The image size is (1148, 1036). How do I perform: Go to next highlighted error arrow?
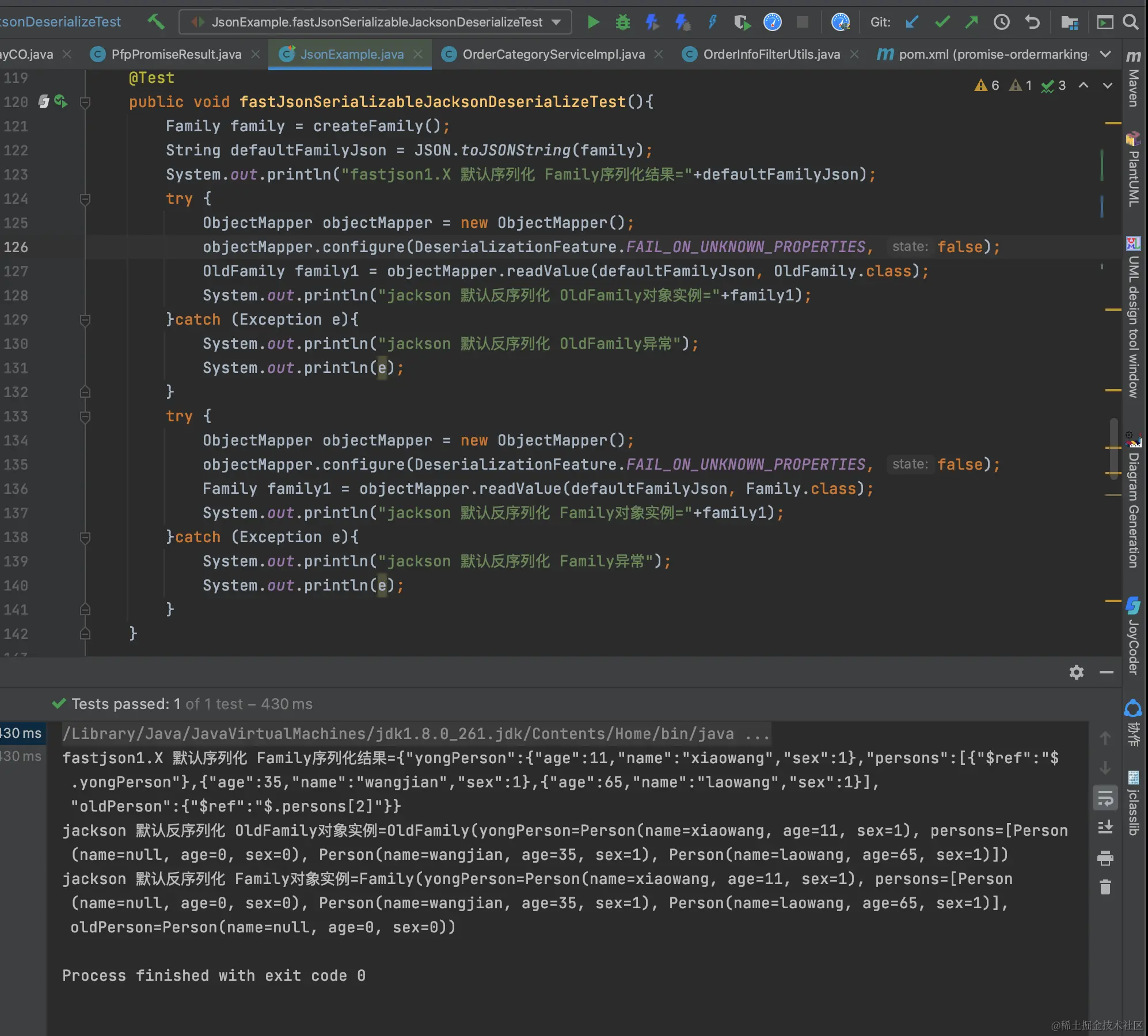pos(1108,85)
